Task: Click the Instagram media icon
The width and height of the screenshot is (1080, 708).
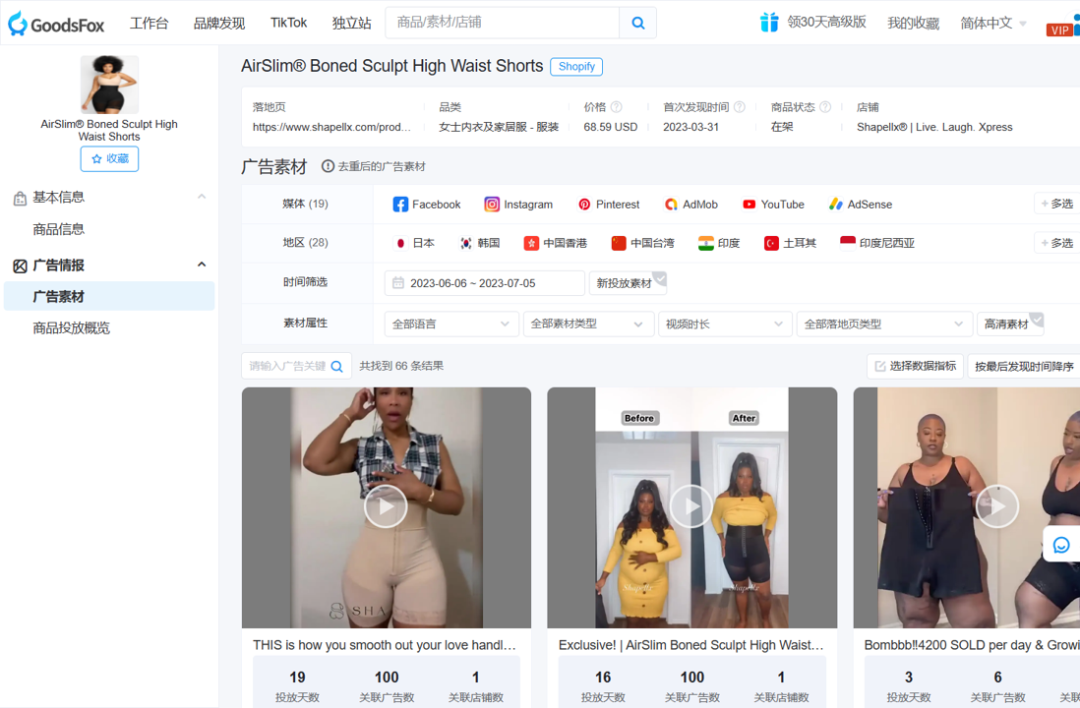Action: pyautogui.click(x=492, y=204)
